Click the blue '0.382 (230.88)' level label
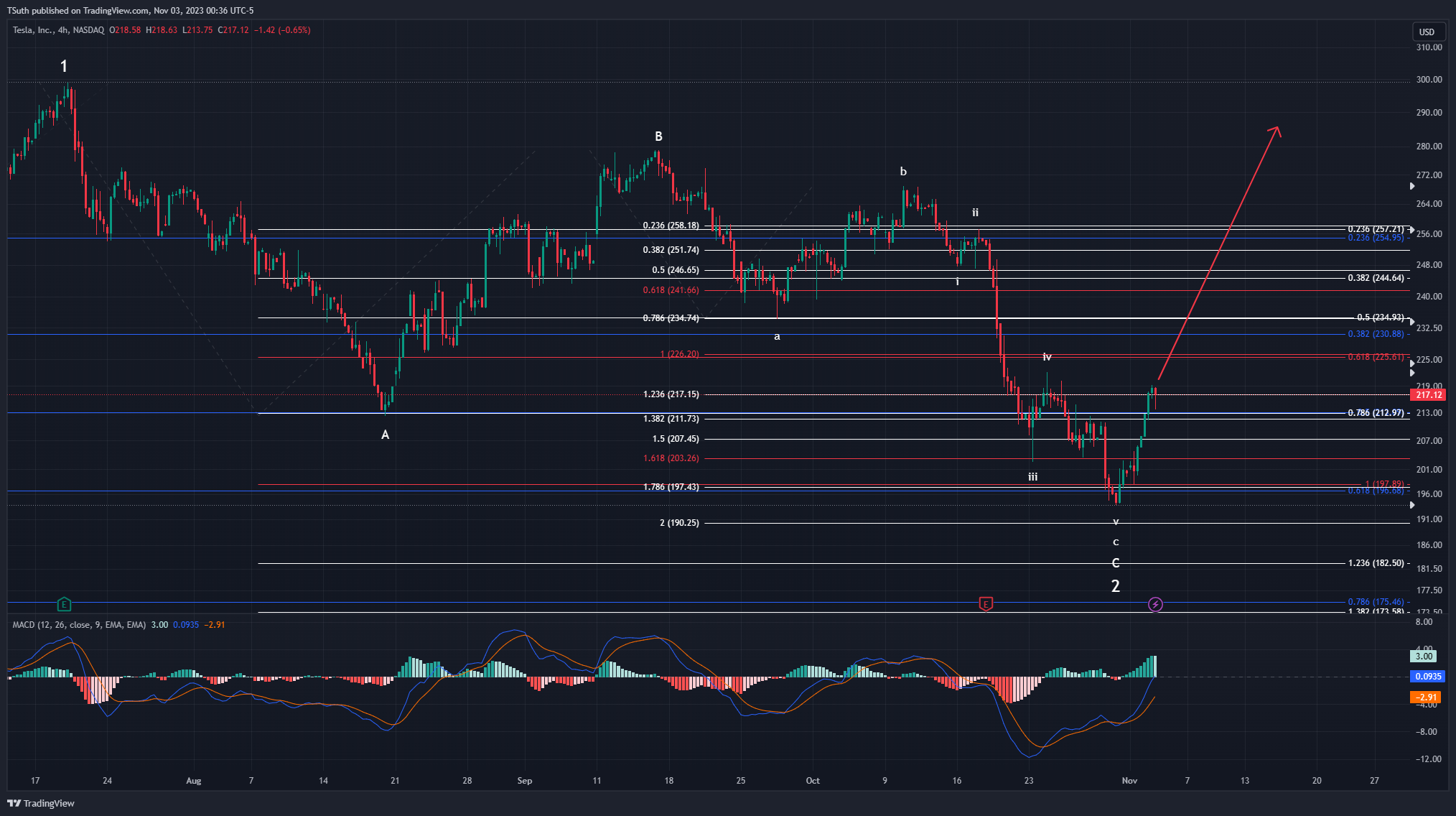Viewport: 1456px width, 816px height. (x=1376, y=334)
